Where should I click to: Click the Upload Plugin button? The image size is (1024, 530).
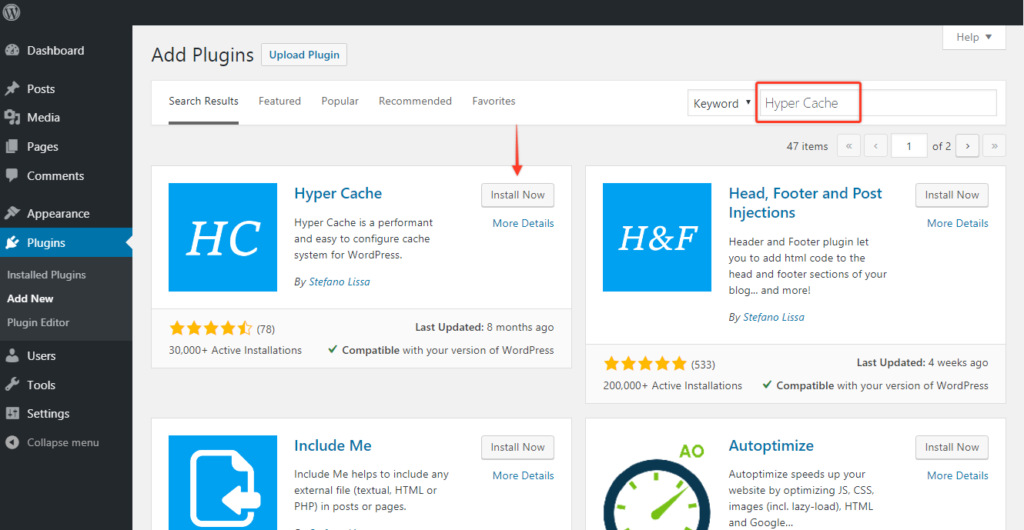pos(304,55)
